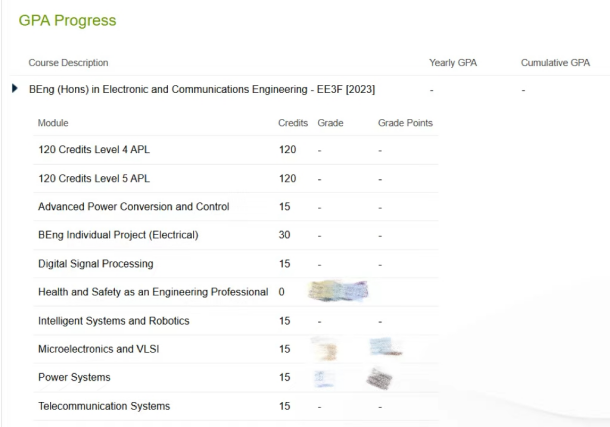Image resolution: width=610 pixels, height=427 pixels.
Task: Click the Credits column header
Action: click(292, 122)
